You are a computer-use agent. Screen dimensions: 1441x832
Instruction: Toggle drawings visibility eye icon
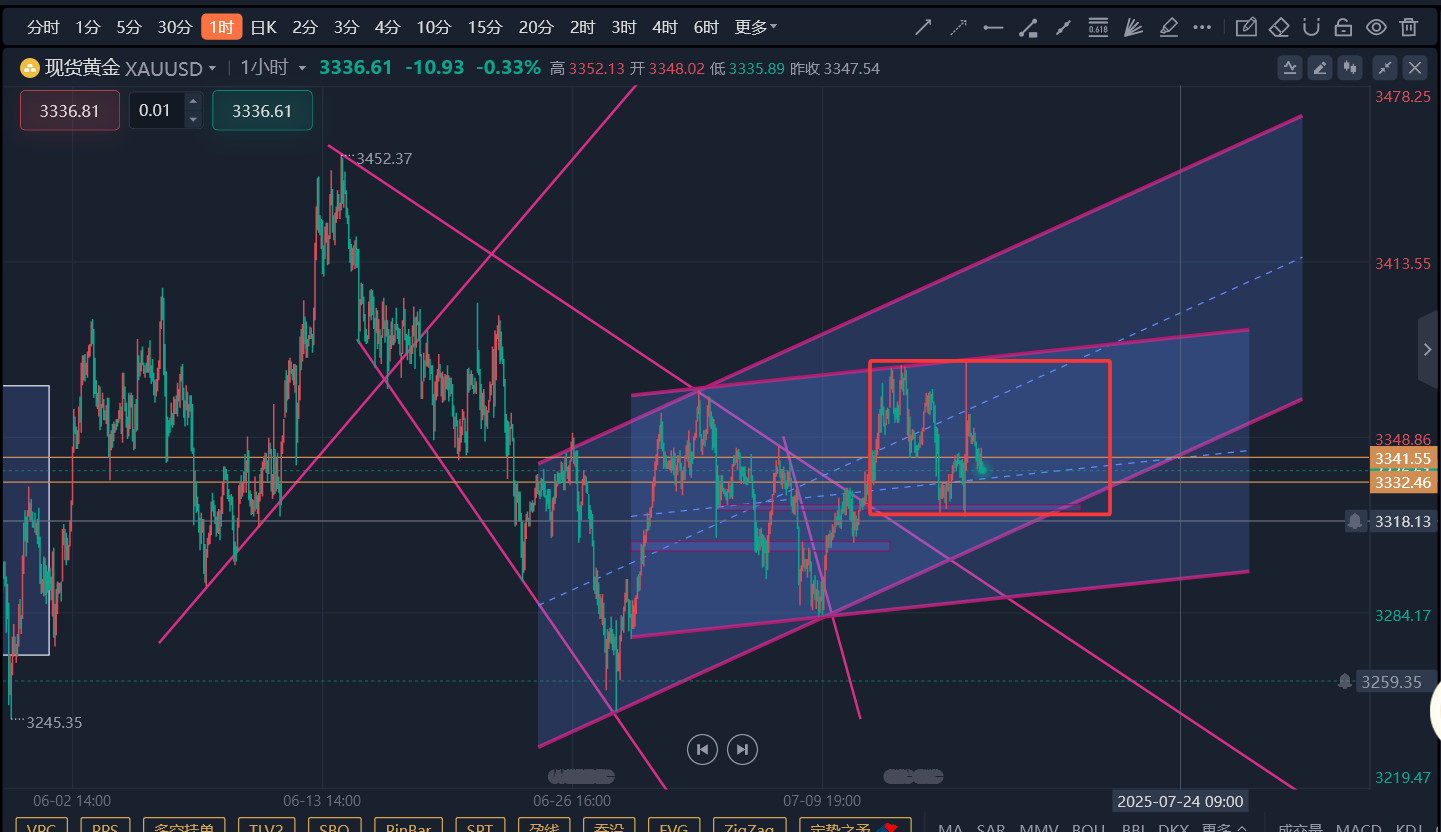point(1376,27)
